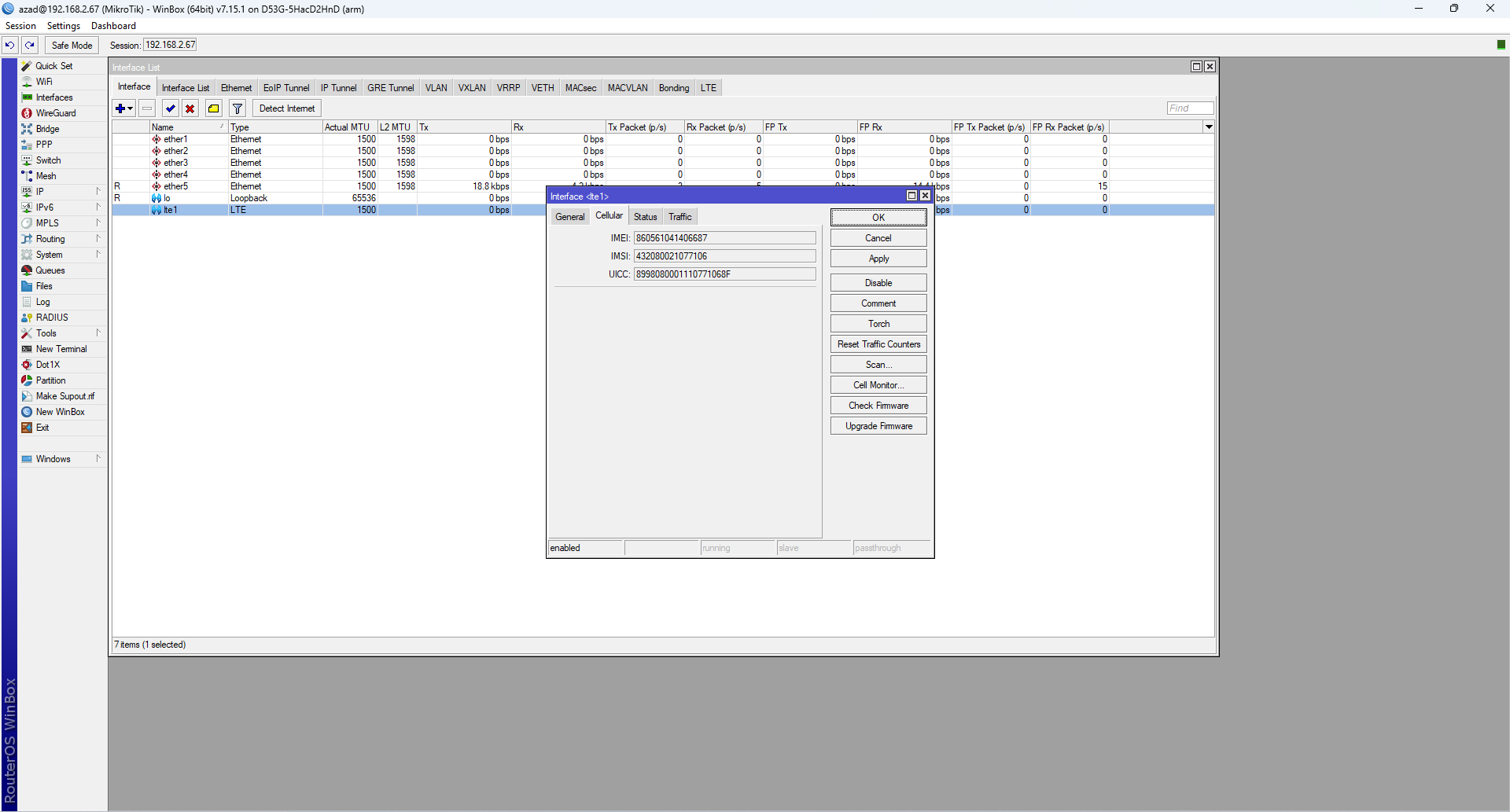Image resolution: width=1510 pixels, height=812 pixels.
Task: Open the column selector dropdown arrow
Action: (1209, 127)
